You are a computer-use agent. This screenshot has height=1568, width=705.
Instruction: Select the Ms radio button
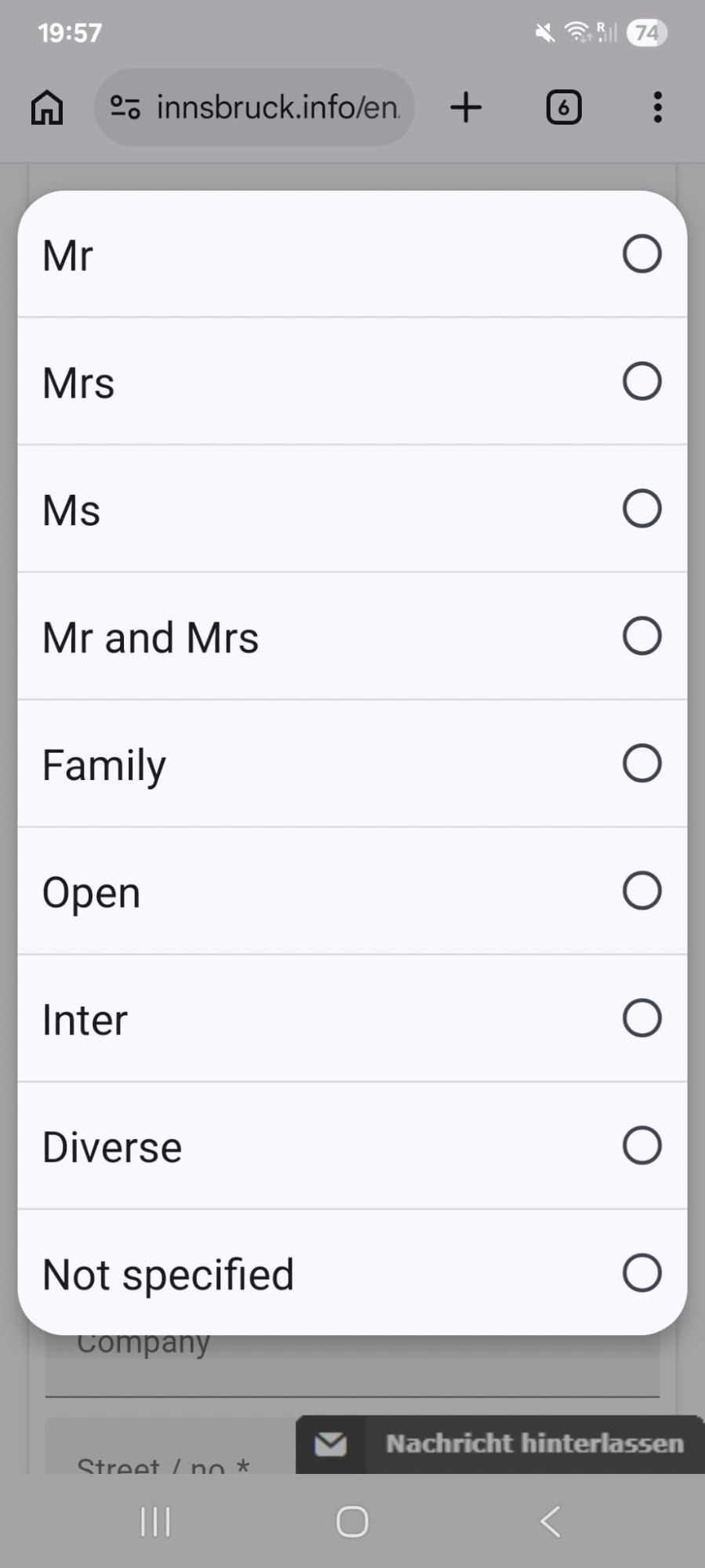point(641,509)
